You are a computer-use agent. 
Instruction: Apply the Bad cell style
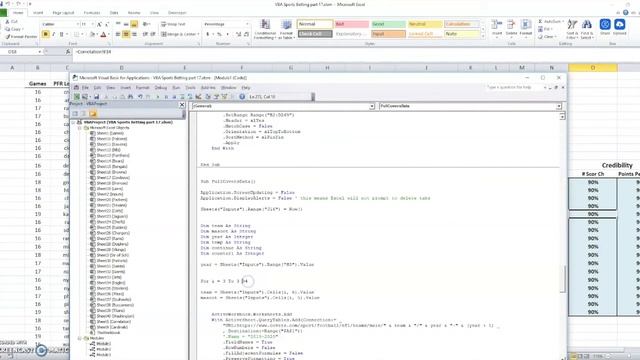point(351,24)
